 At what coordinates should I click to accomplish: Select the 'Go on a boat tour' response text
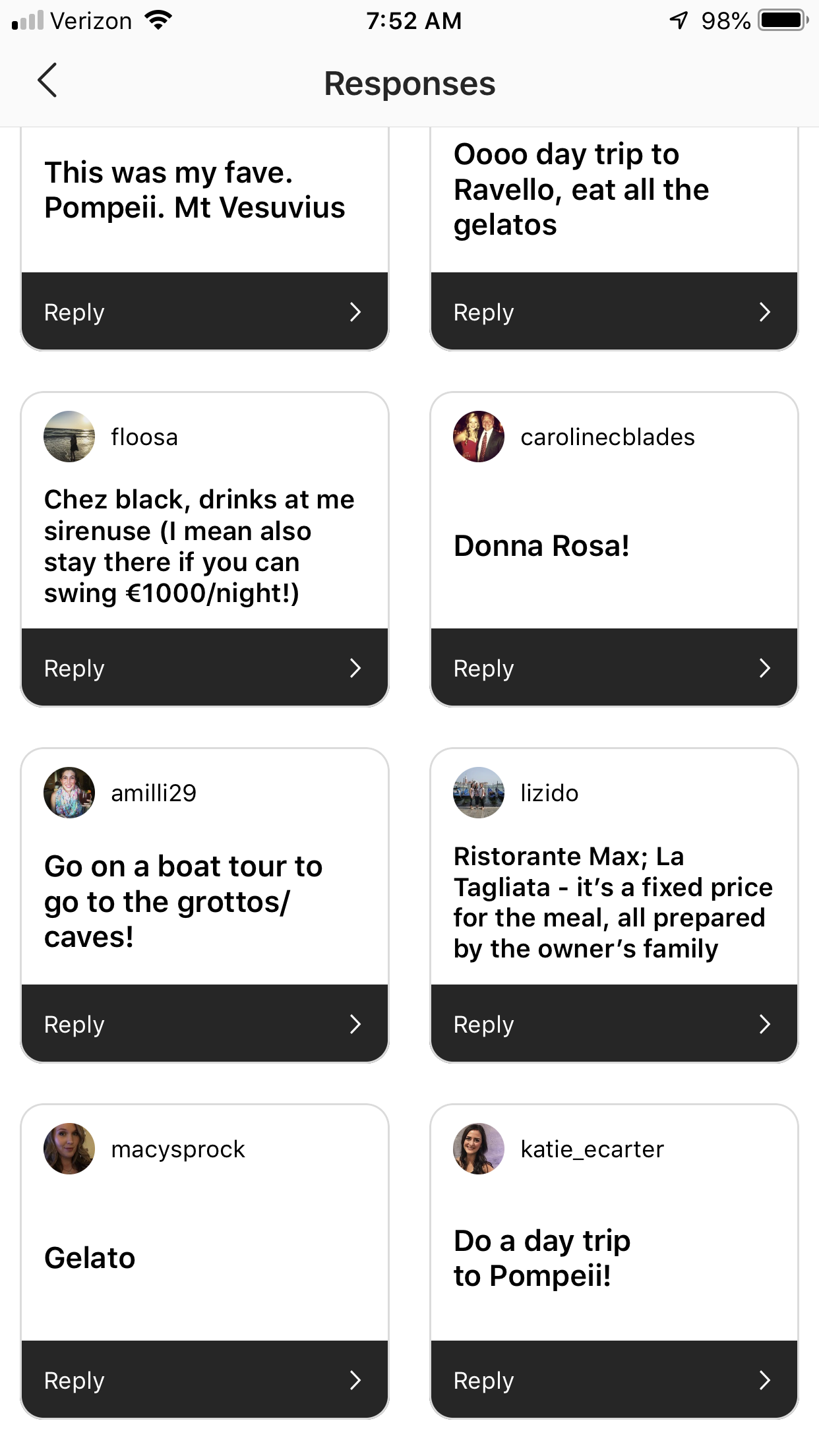pos(183,901)
